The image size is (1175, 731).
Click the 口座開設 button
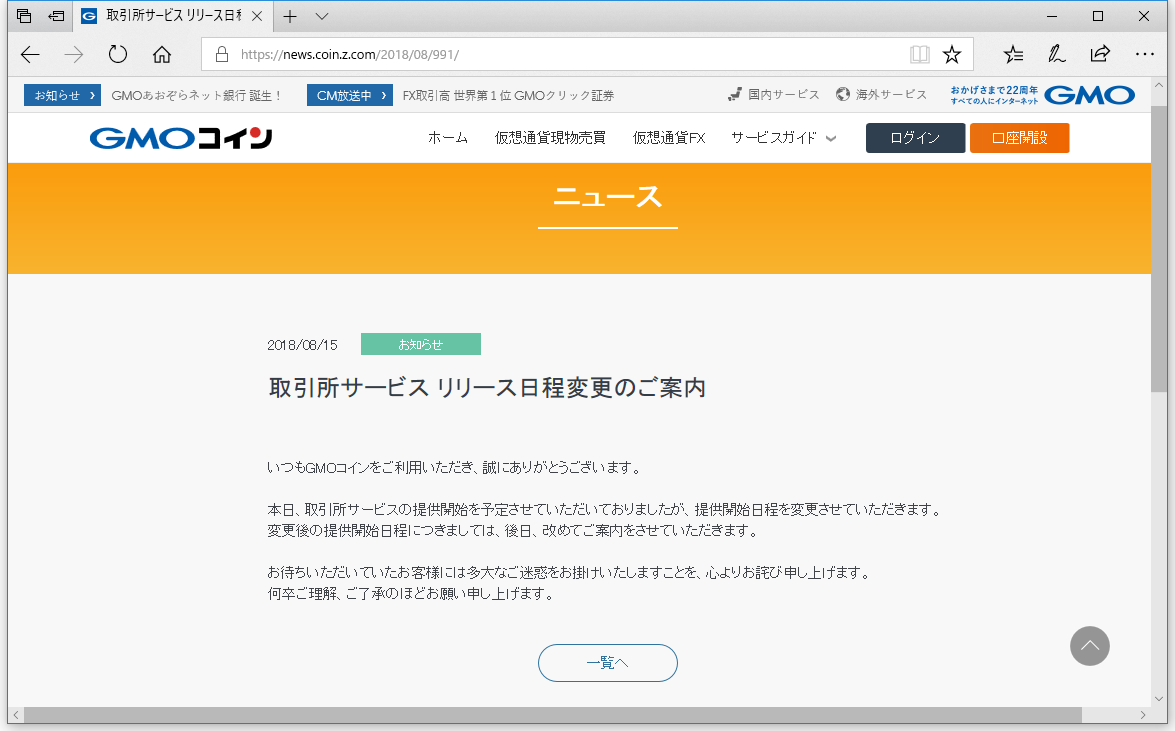click(x=1019, y=138)
